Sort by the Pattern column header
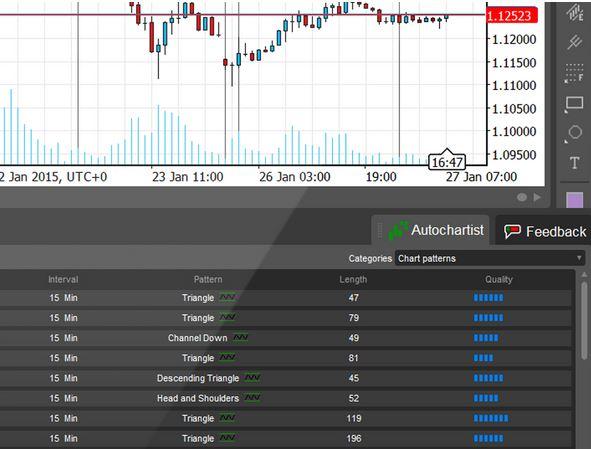The width and height of the screenshot is (591, 449). pos(208,279)
